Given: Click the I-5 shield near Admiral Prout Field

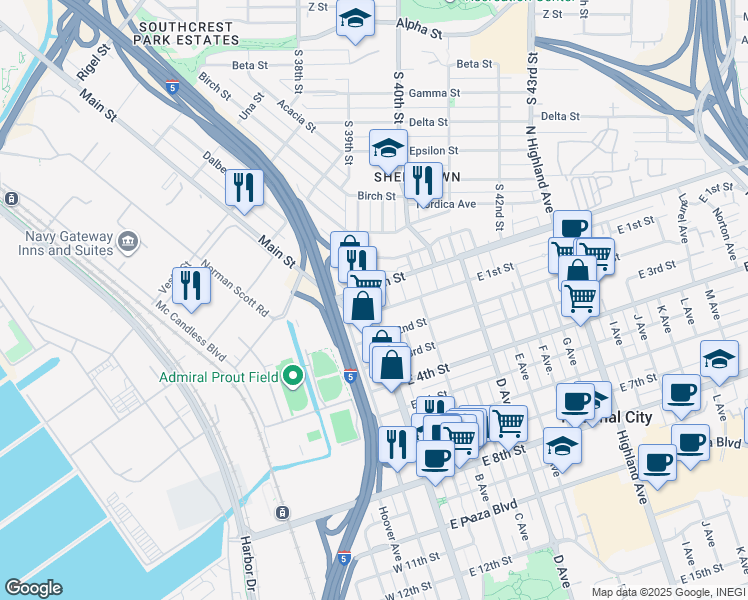Looking at the screenshot, I should (x=351, y=376).
